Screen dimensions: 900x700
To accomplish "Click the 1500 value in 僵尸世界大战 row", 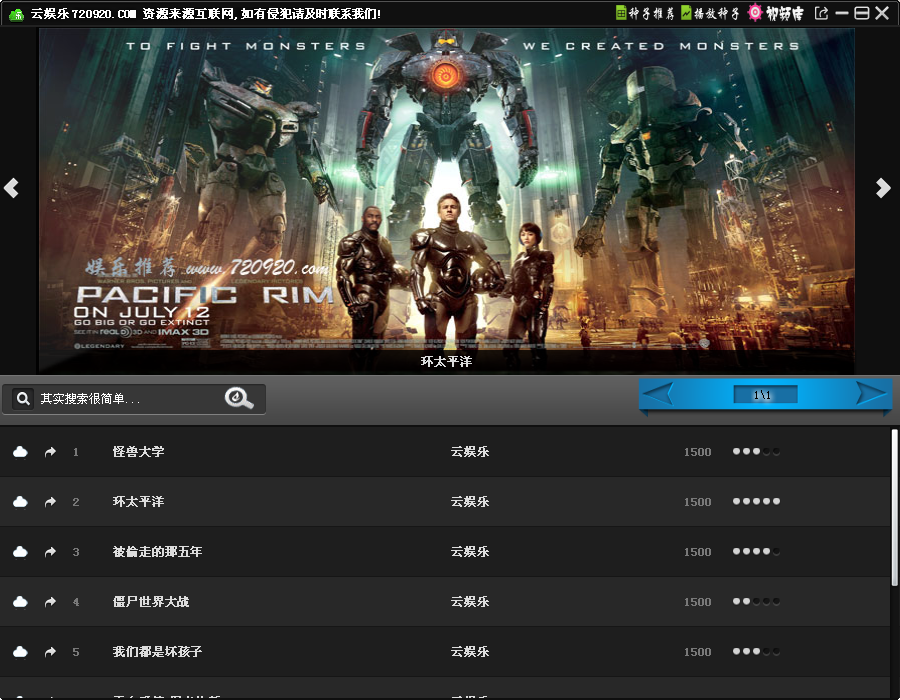I will 697,602.
